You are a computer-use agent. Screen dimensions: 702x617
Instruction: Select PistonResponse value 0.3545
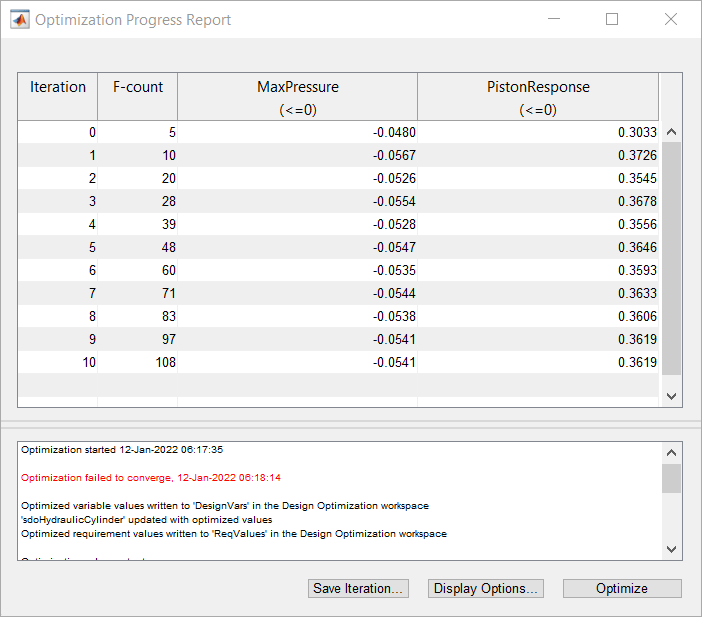click(538, 178)
